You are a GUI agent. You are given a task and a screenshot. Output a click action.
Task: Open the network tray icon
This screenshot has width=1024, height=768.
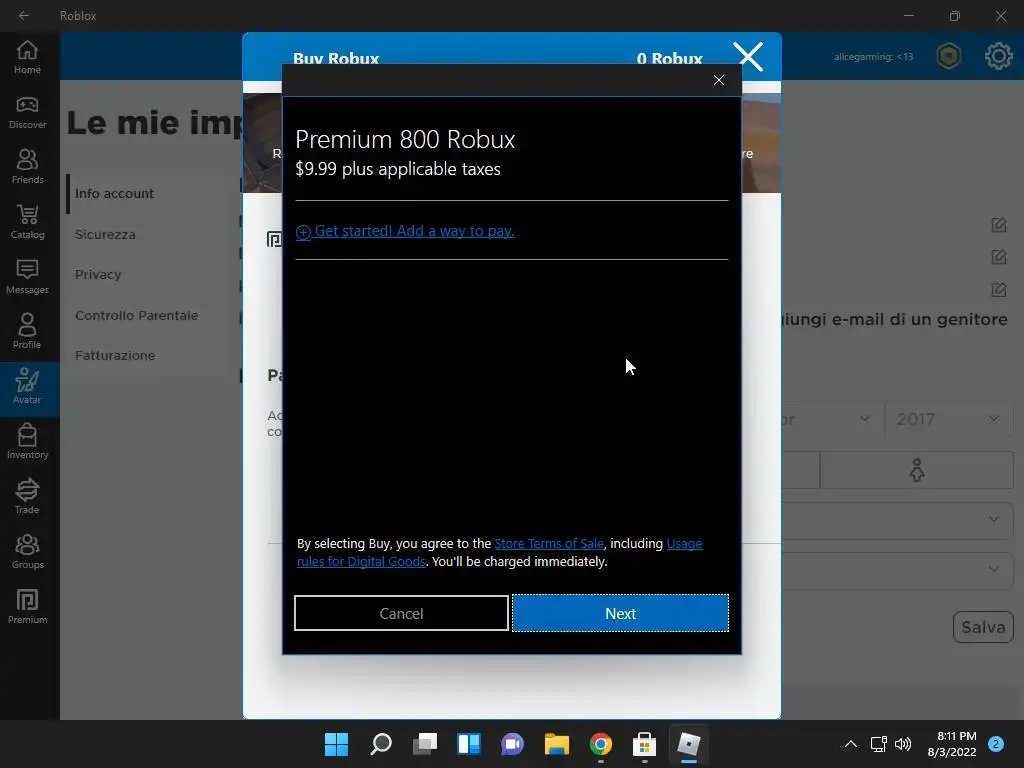[x=878, y=744]
